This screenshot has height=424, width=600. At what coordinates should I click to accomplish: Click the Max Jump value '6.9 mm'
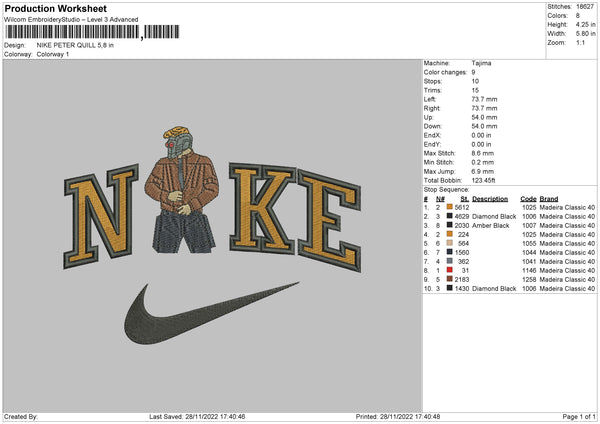tap(483, 171)
